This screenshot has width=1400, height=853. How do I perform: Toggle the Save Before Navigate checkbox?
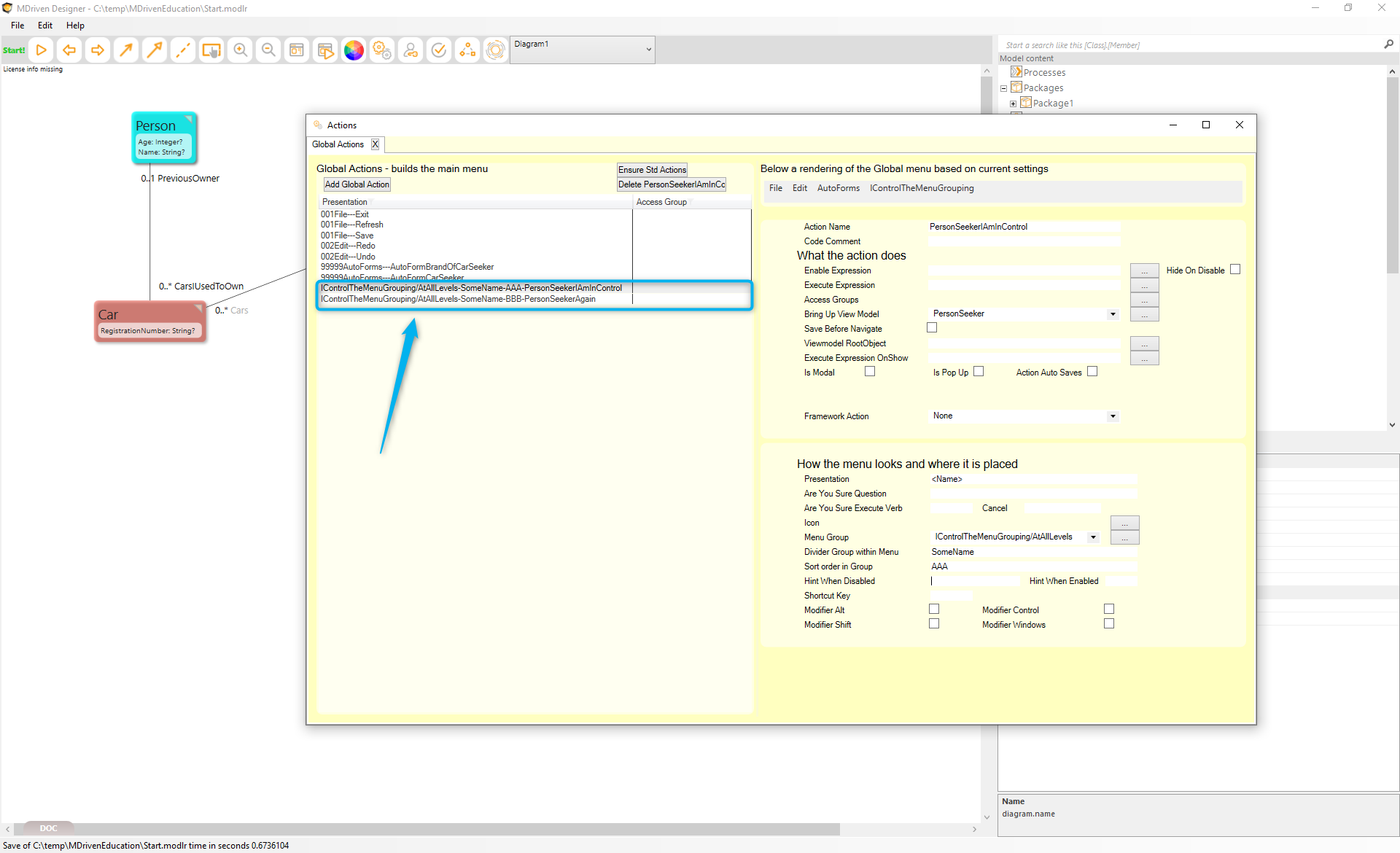[932, 328]
